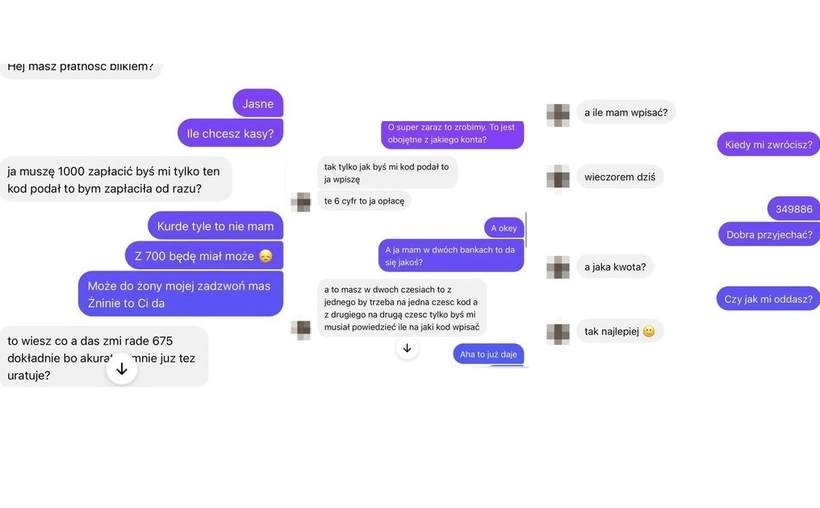Open avatar beside long "w dwoch czesiach" message
This screenshot has width=820, height=508.
point(301,330)
